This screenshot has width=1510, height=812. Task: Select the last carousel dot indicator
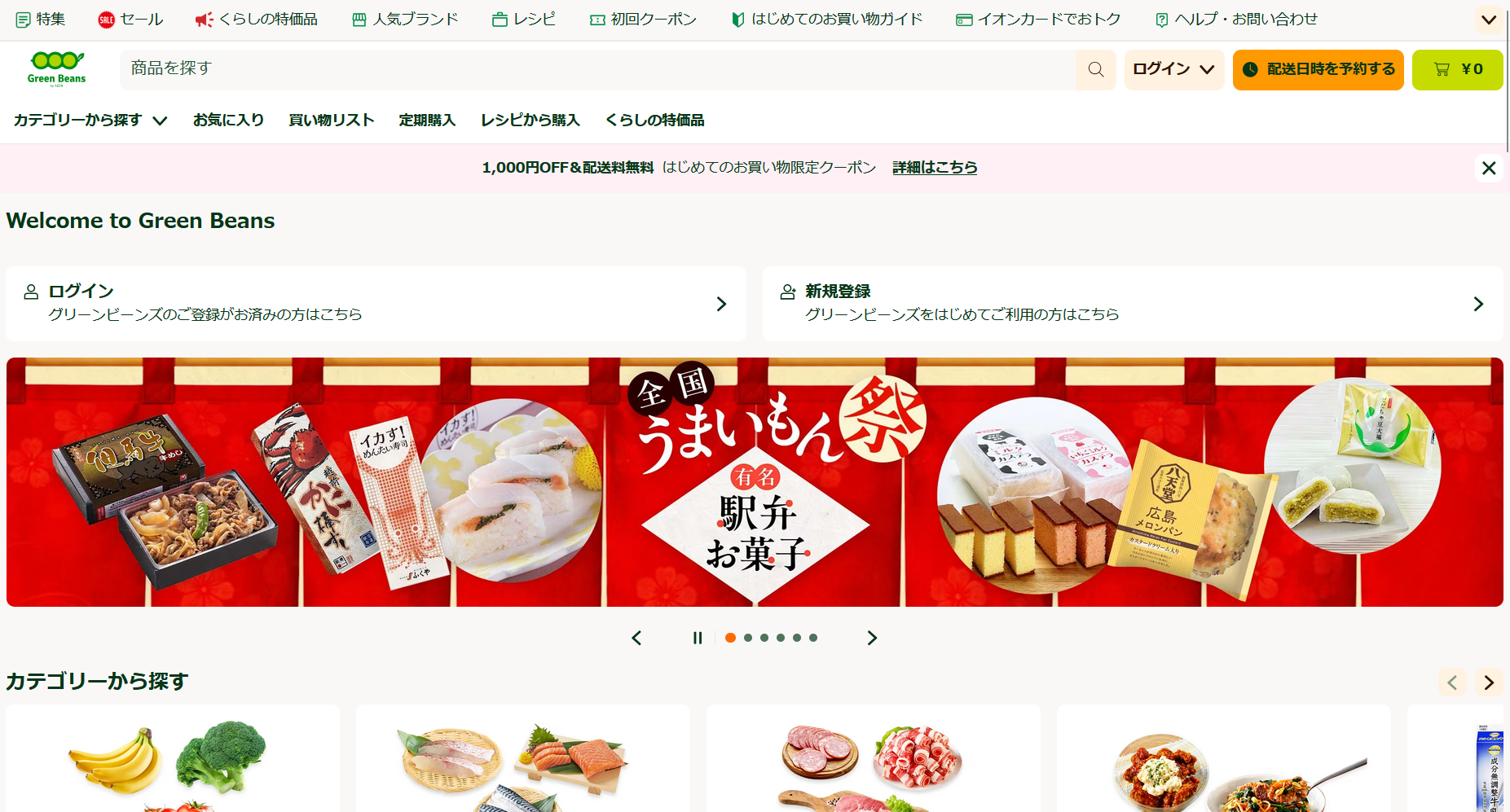coord(813,638)
